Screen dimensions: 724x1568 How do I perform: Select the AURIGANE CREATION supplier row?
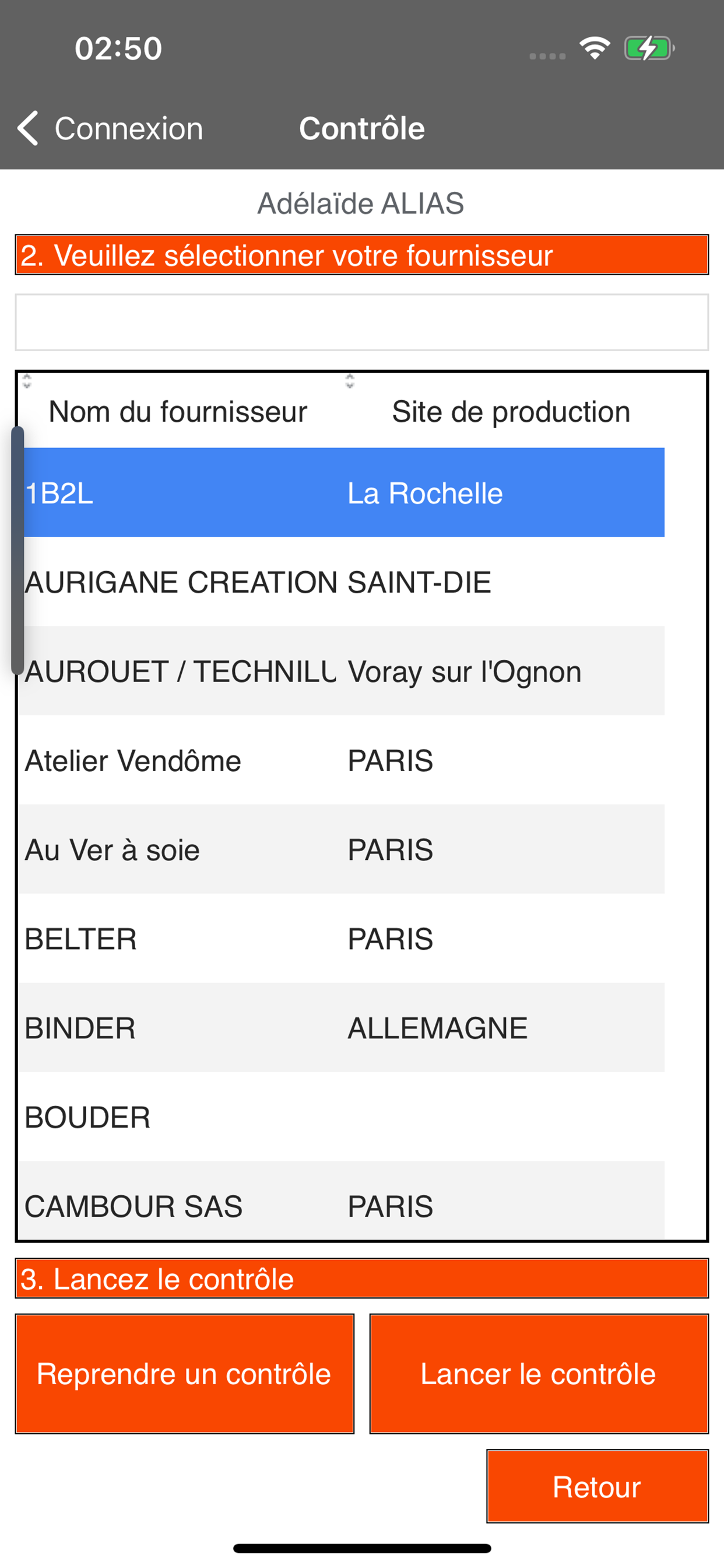(342, 582)
